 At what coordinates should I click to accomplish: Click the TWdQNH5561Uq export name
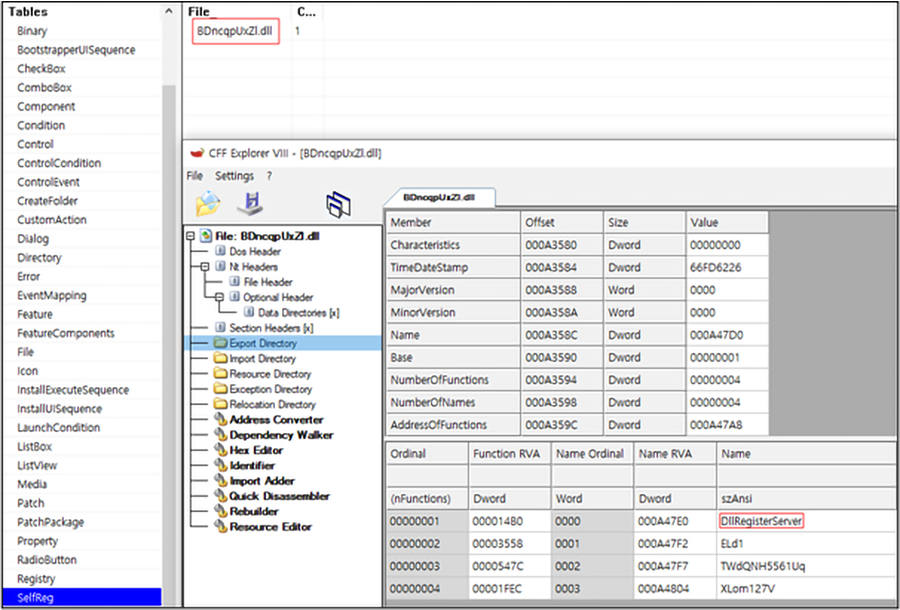pos(763,566)
